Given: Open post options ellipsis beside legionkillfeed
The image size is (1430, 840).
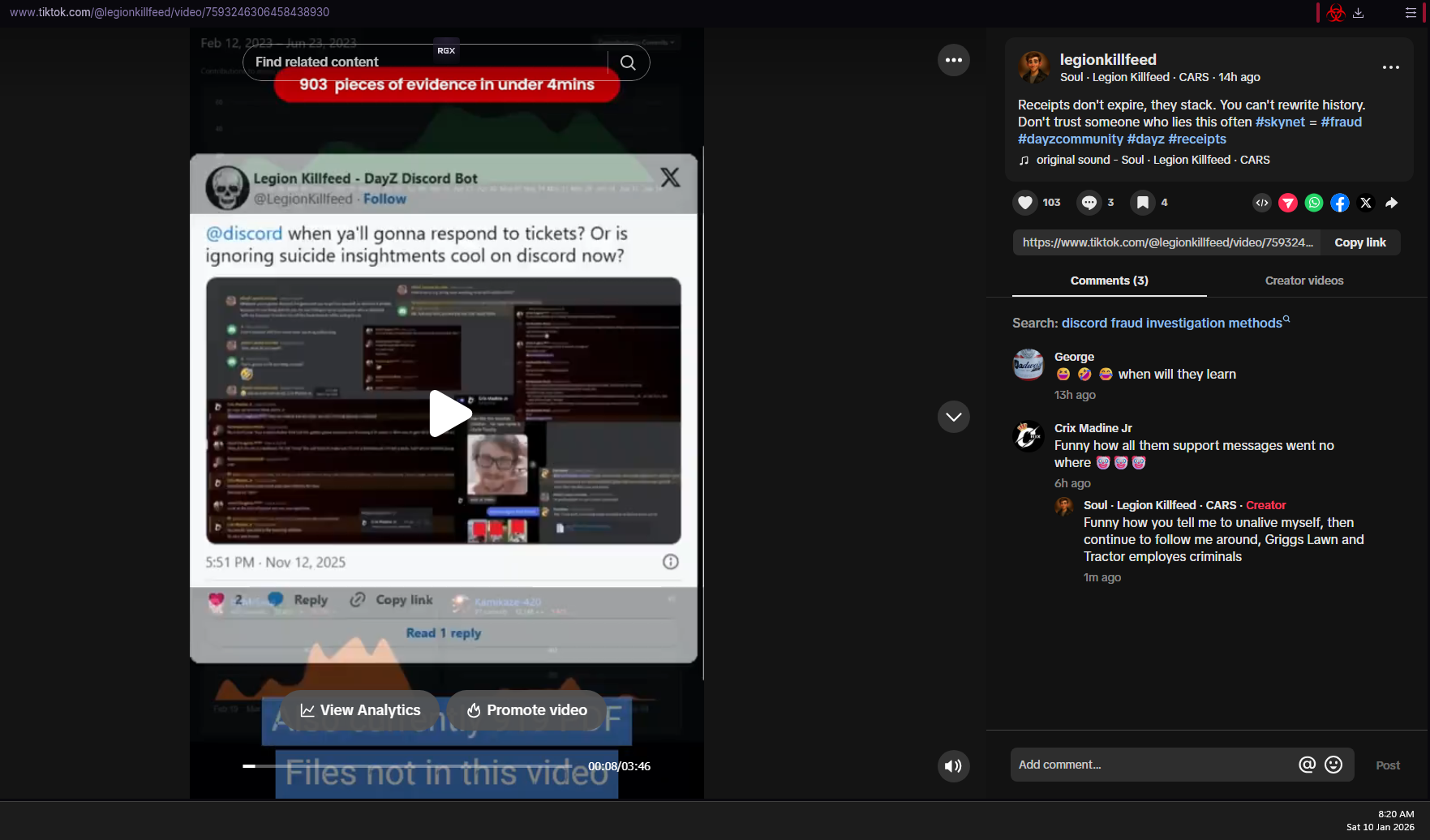Looking at the screenshot, I should coord(1391,67).
